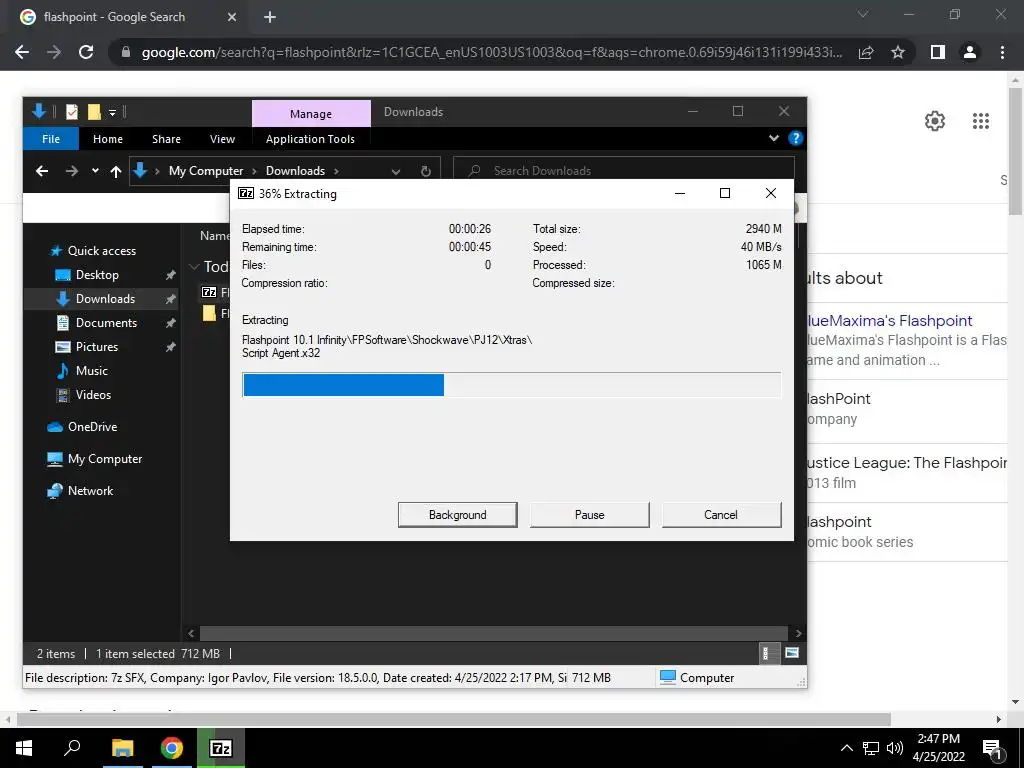
Task: Send extraction to Background
Action: click(457, 515)
